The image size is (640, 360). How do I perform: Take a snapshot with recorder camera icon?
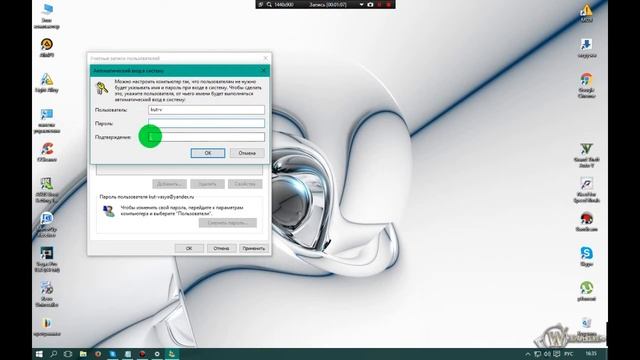coord(370,4)
